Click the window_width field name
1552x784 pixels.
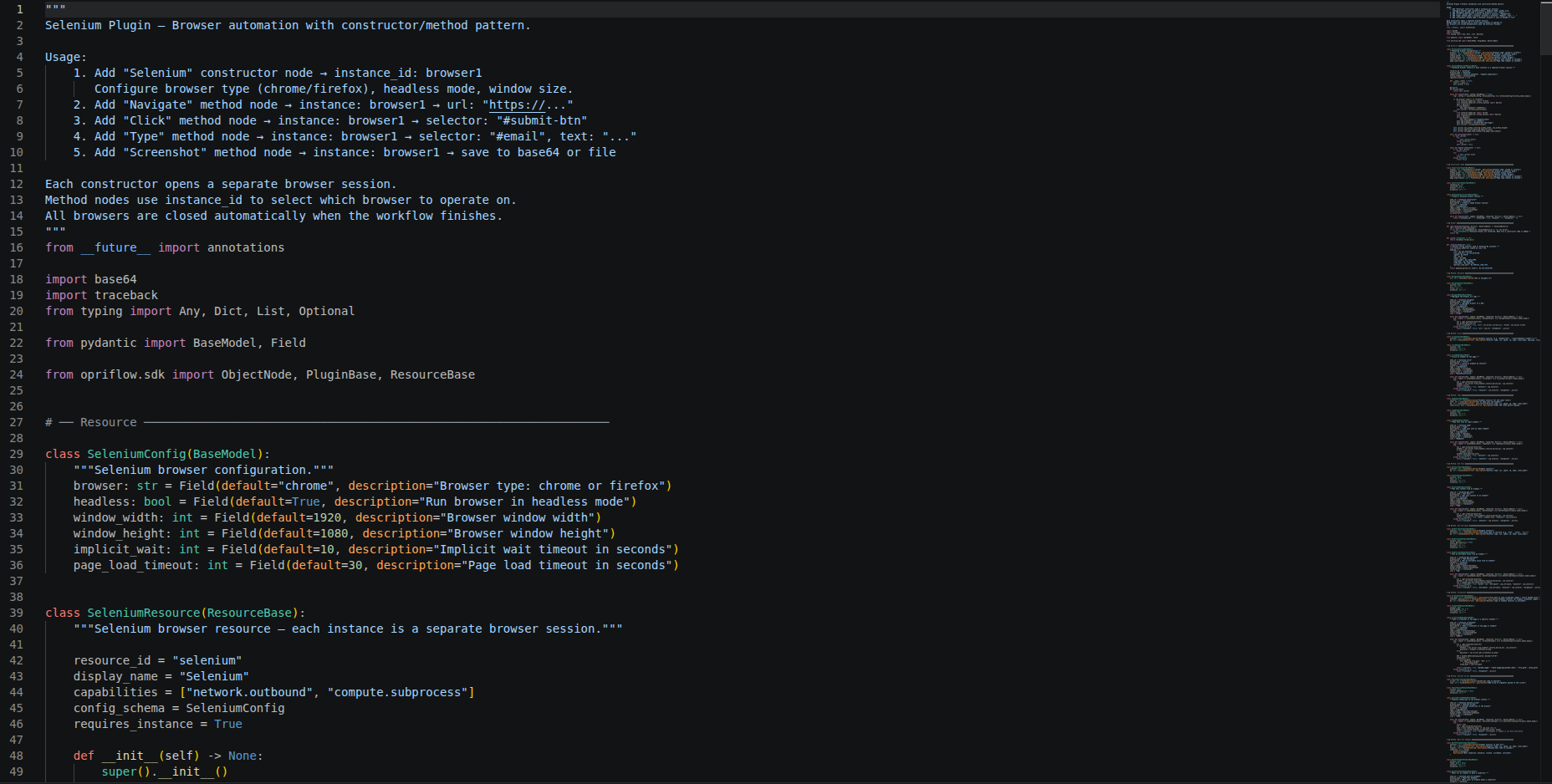(115, 517)
